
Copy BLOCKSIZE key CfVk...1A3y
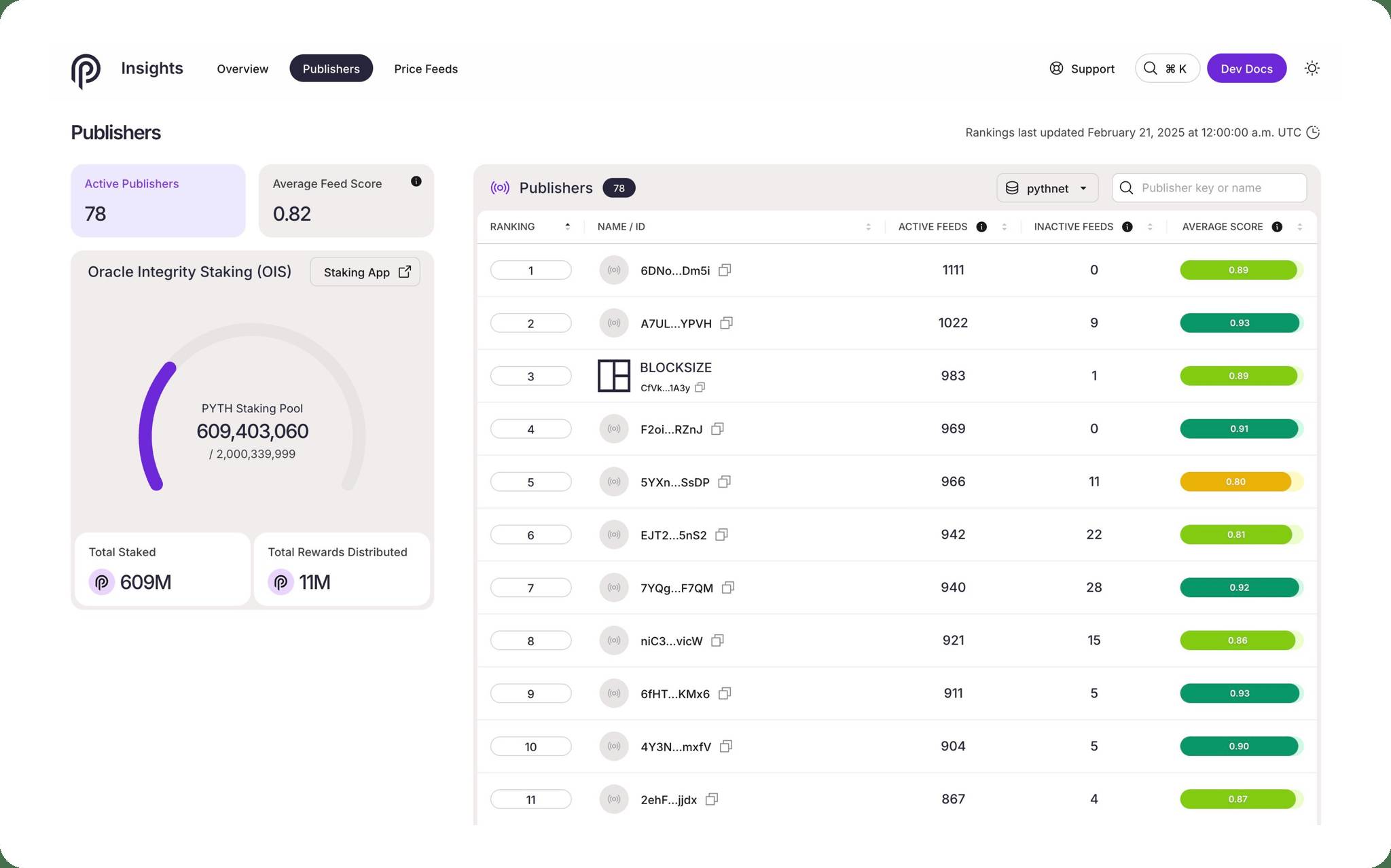(700, 387)
